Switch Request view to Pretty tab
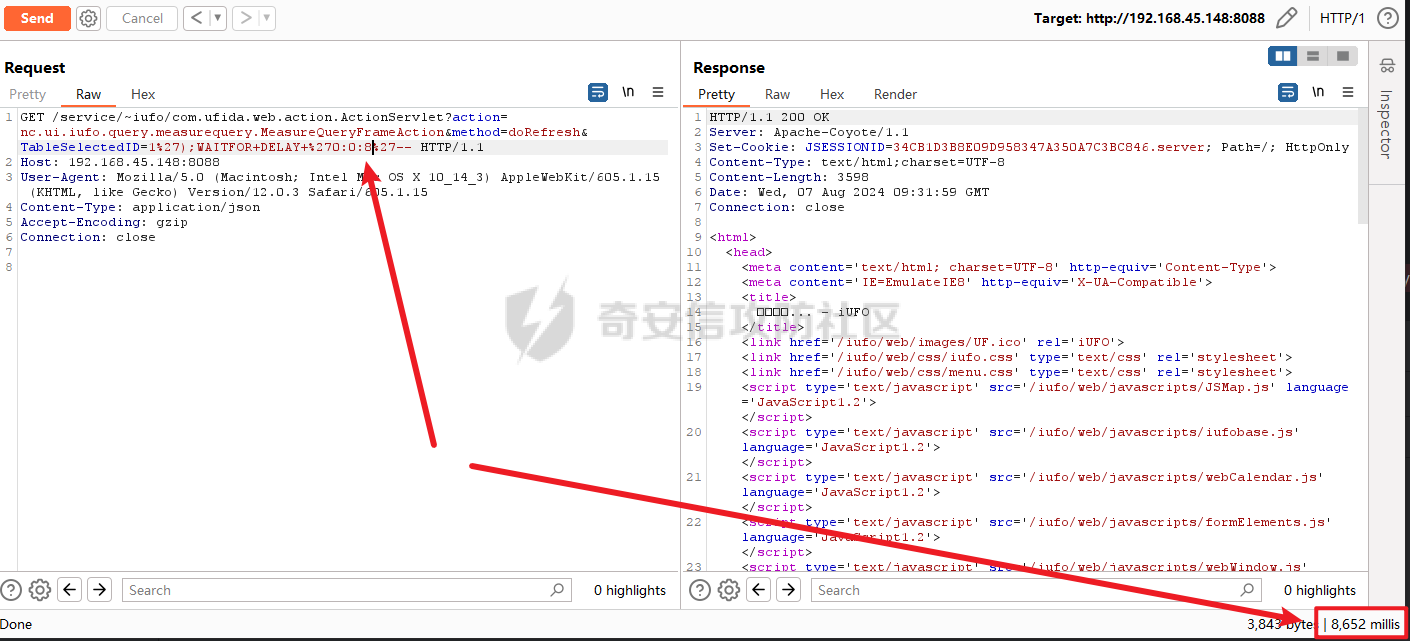This screenshot has width=1410, height=641. 28,94
